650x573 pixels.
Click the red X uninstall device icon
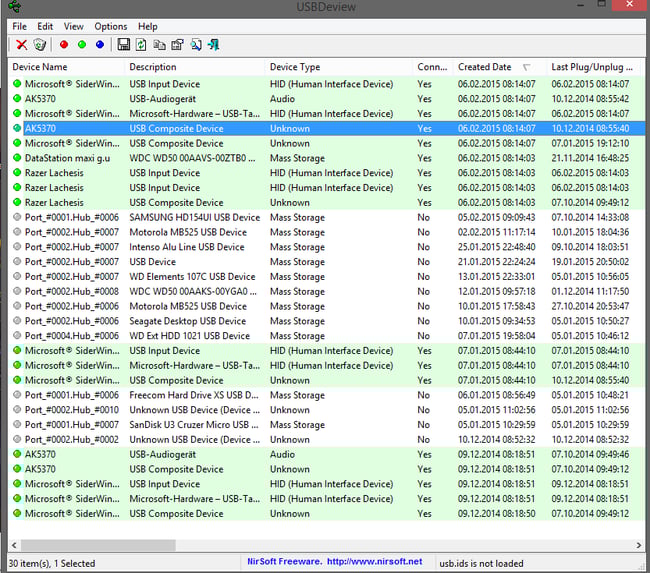[21, 45]
